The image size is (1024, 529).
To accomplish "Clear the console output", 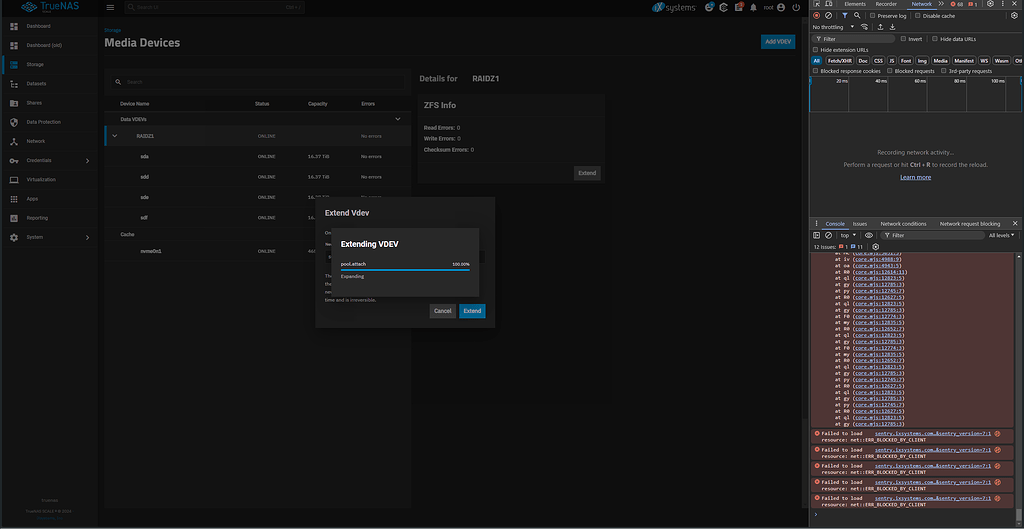I will (x=828, y=235).
